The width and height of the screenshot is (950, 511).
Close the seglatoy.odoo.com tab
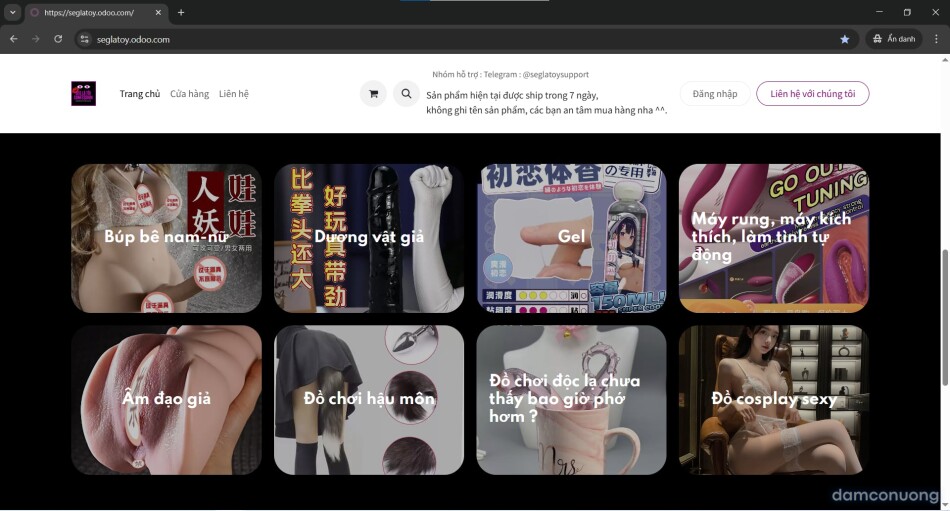pos(158,12)
